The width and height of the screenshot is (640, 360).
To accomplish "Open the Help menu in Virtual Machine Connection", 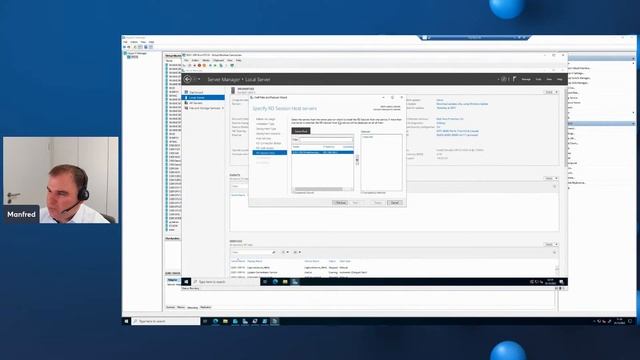I will (x=239, y=60).
